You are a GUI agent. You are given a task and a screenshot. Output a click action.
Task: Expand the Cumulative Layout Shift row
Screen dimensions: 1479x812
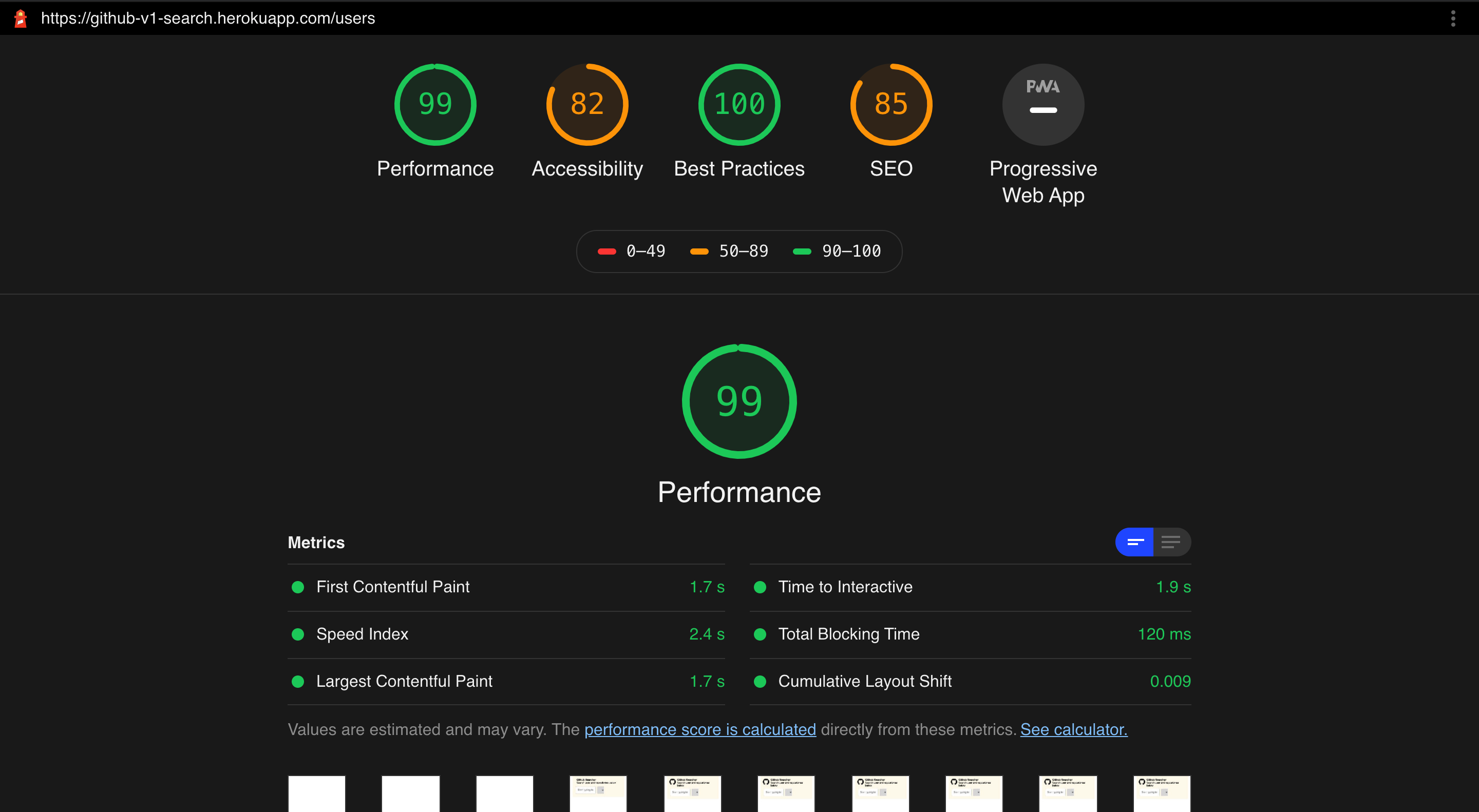point(865,681)
